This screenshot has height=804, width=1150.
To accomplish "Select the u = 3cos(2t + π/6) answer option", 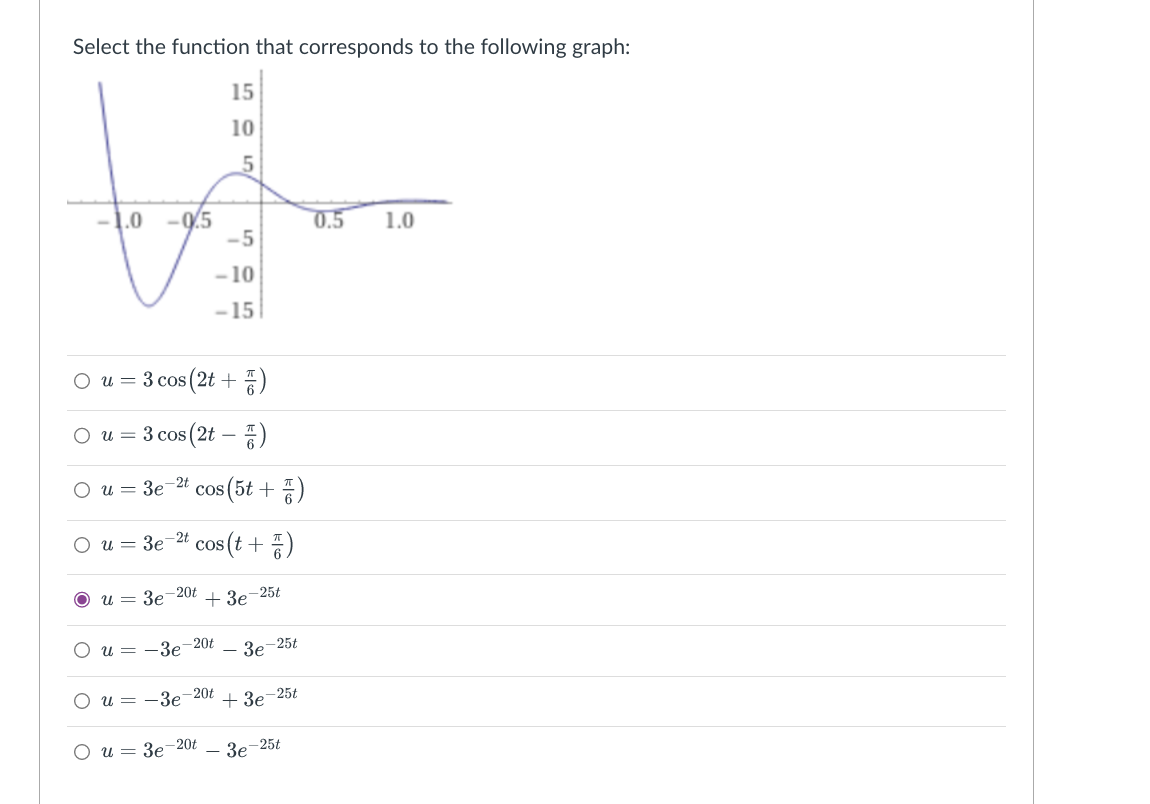I will click(x=83, y=379).
